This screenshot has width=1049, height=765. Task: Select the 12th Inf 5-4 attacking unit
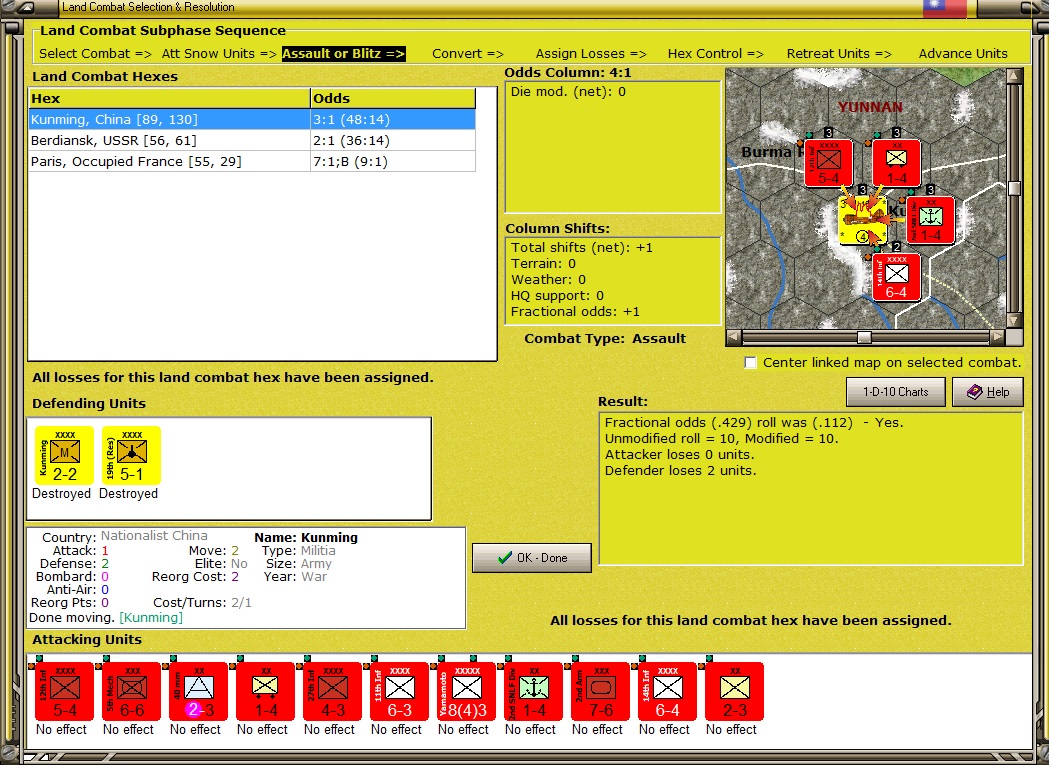pyautogui.click(x=64, y=691)
